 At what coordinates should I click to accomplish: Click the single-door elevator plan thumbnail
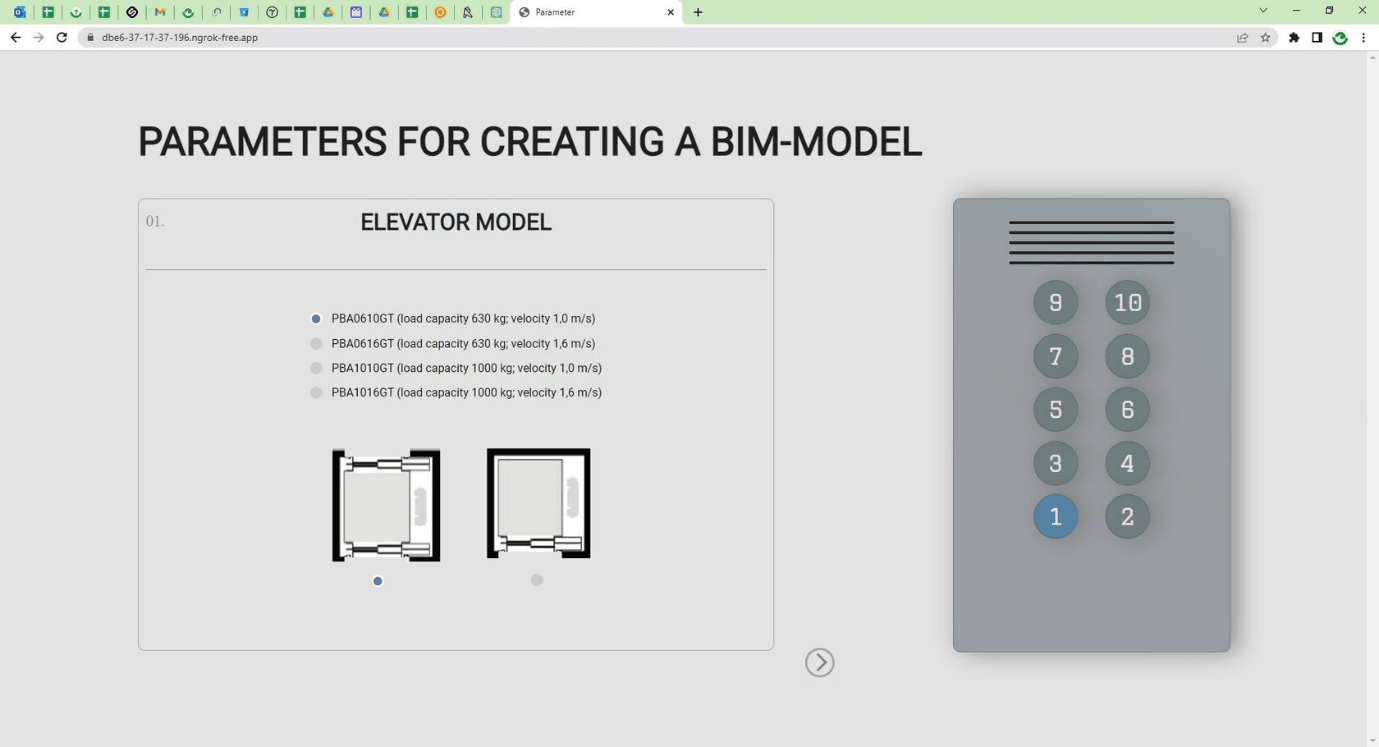point(538,503)
